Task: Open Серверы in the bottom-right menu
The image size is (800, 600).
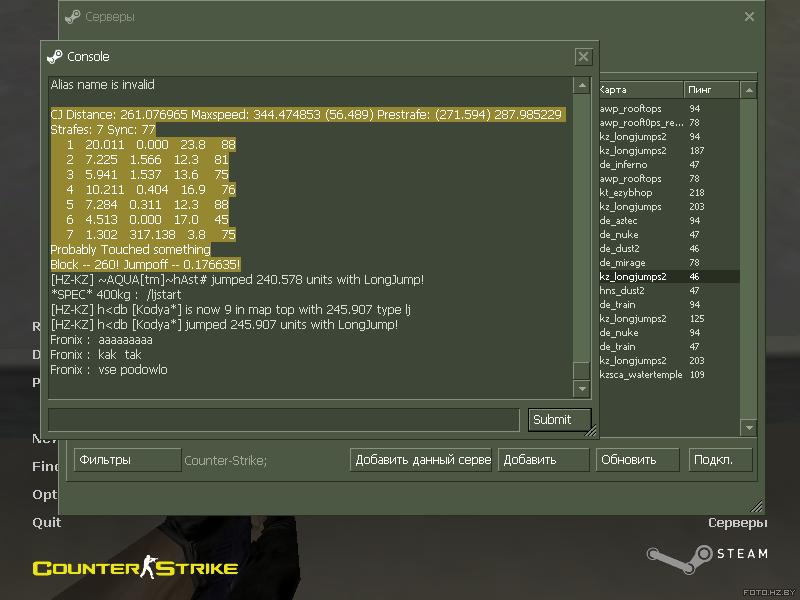Action: click(738, 523)
